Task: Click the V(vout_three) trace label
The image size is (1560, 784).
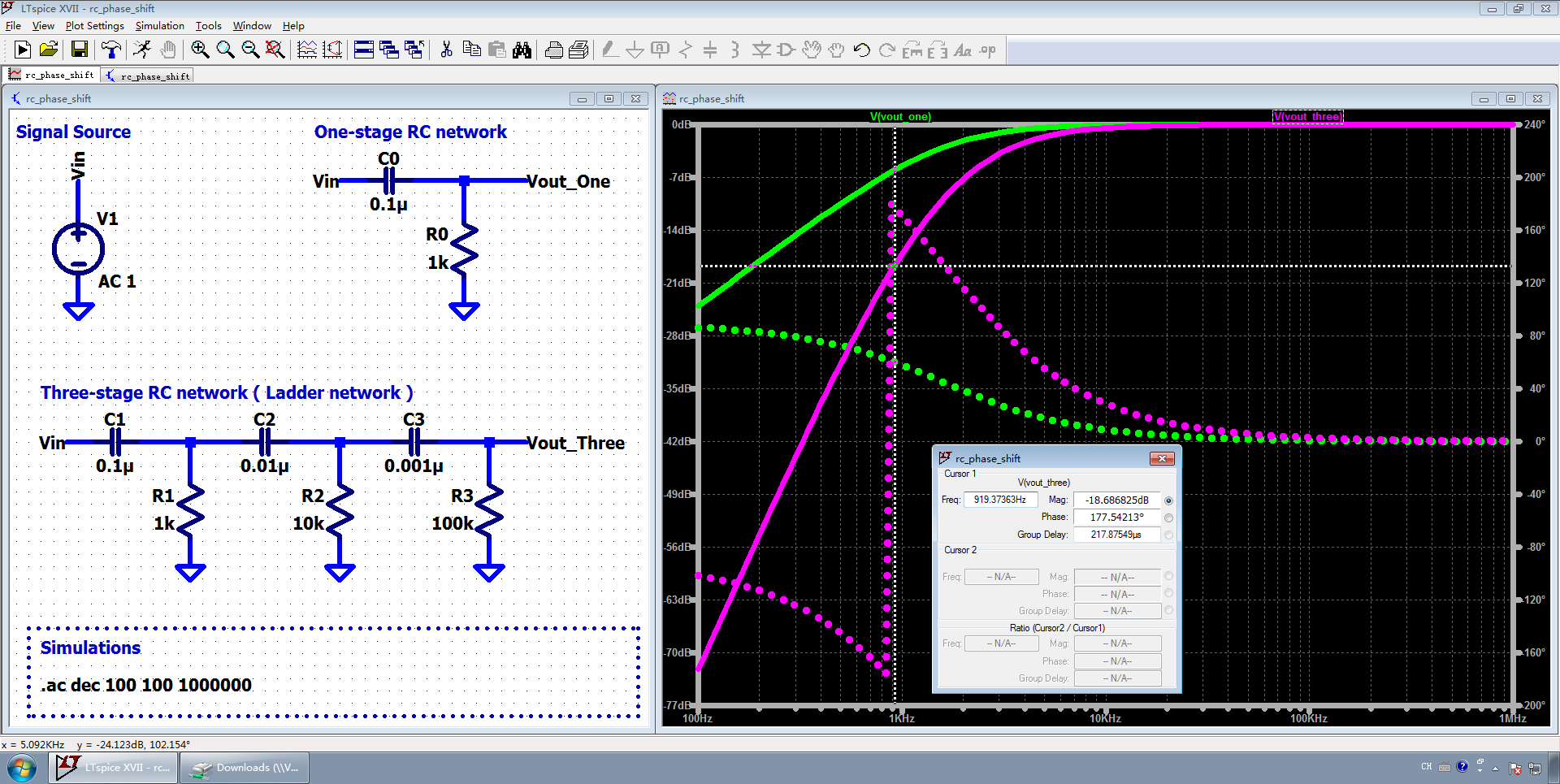Action: point(1307,117)
